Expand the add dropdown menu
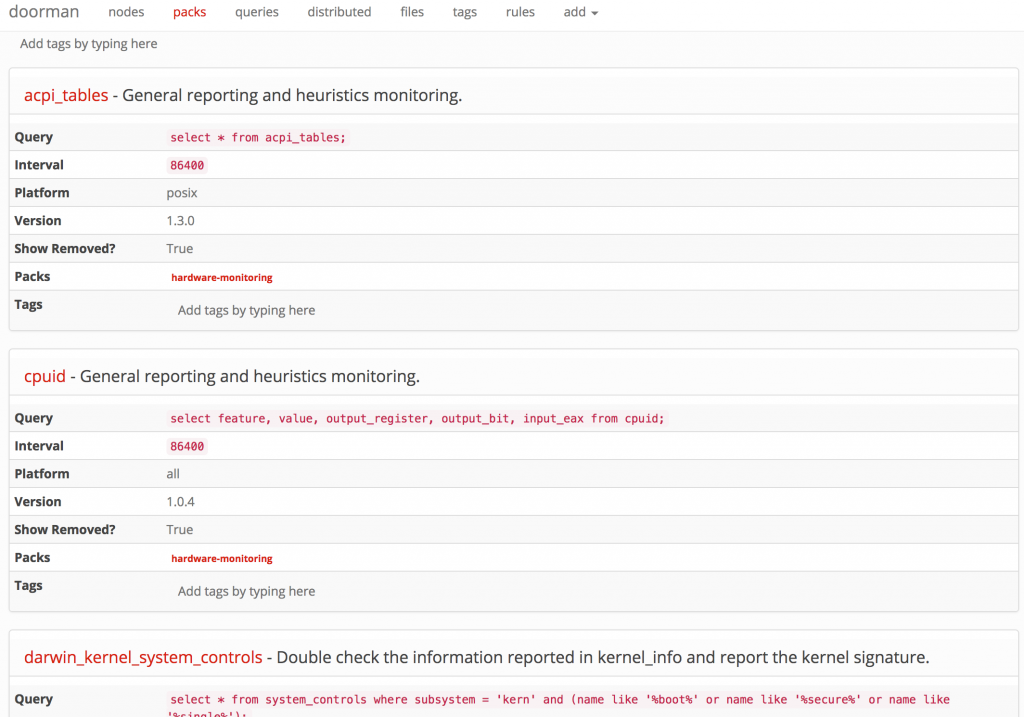 coord(580,12)
